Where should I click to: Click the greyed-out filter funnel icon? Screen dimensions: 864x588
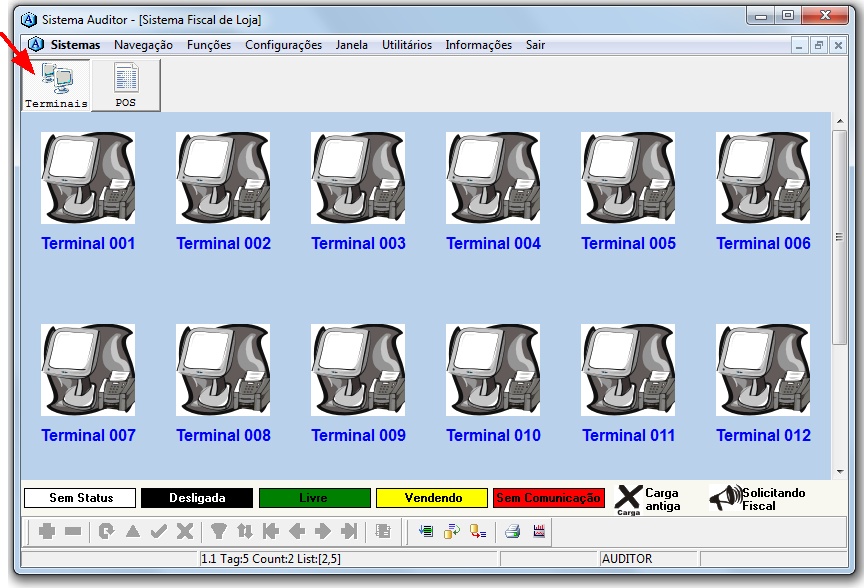coord(218,532)
